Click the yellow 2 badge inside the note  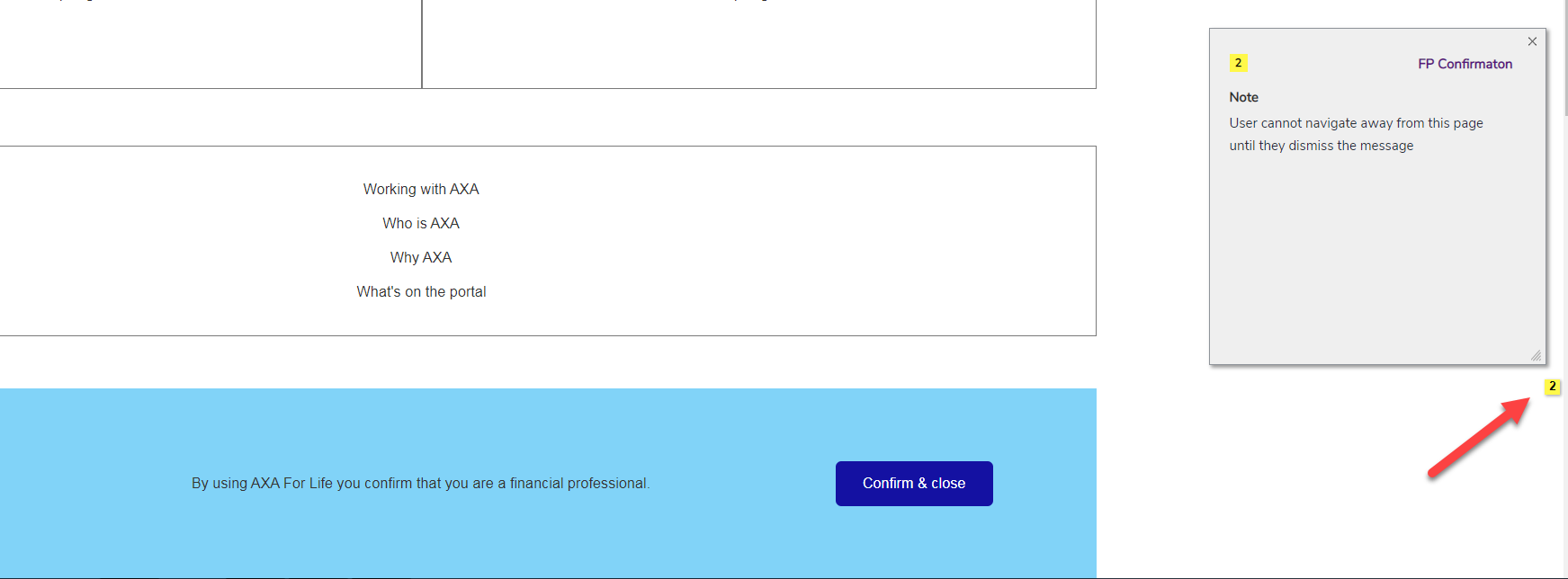pos(1239,63)
